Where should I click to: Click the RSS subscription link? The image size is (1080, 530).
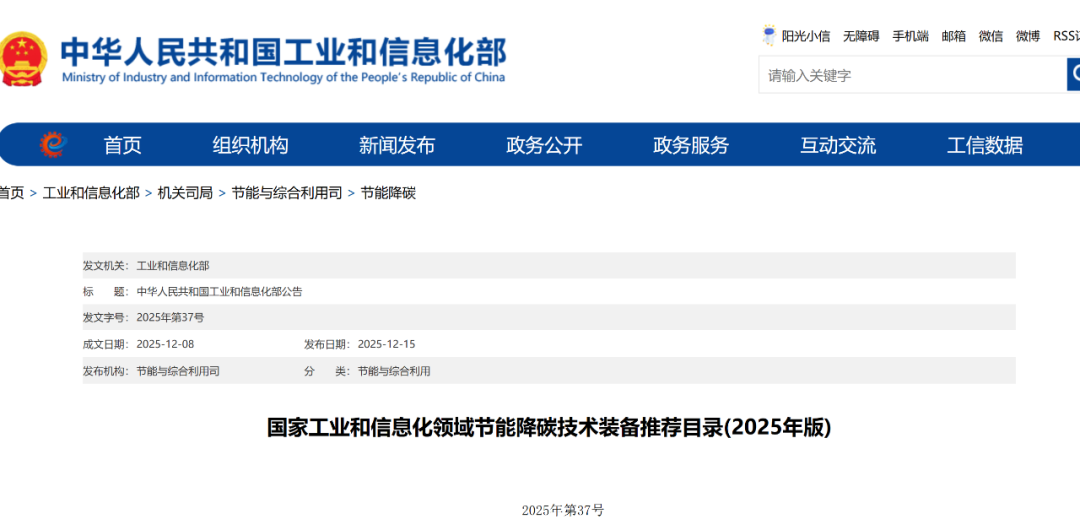tap(1066, 37)
